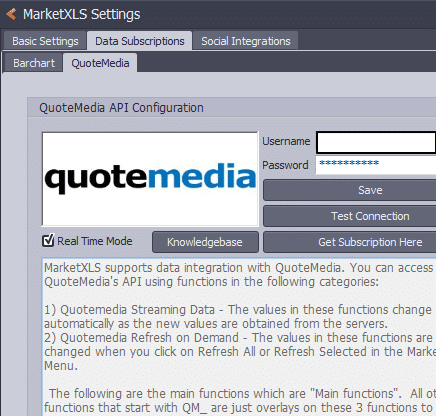Click the 'MarketXLS Settings' title text
436x416 pixels.
(x=82, y=14)
